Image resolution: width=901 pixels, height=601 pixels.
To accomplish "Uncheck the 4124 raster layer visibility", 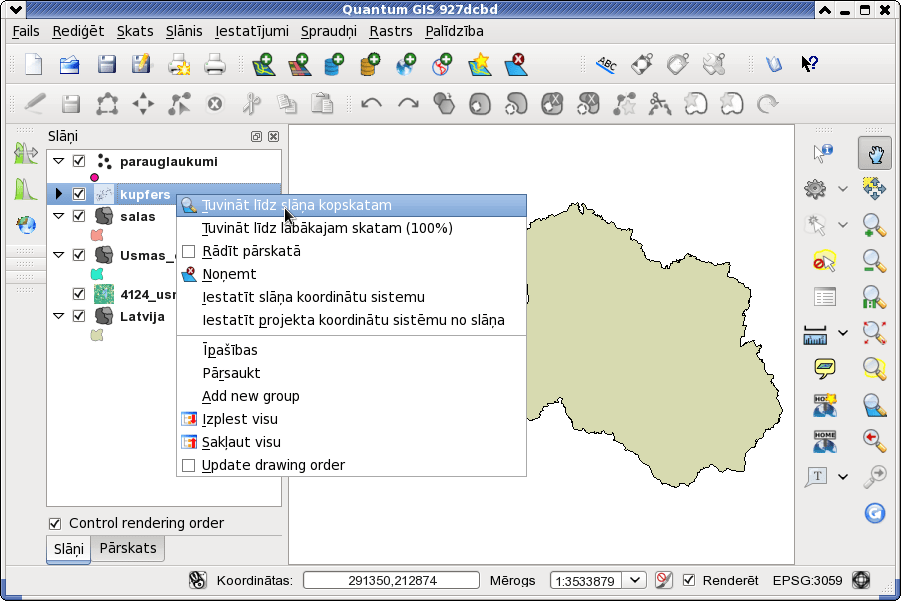I will pos(79,294).
